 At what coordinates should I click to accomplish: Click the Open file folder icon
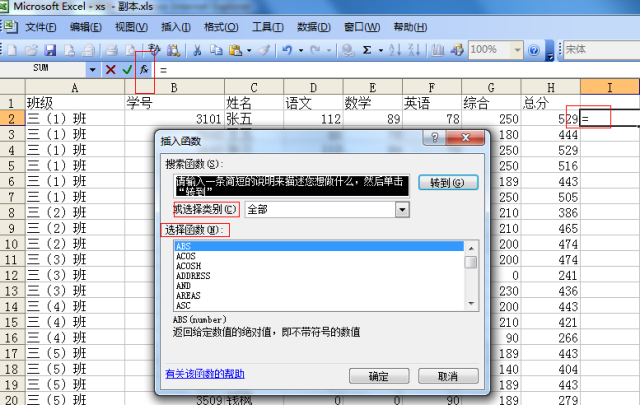[31, 50]
